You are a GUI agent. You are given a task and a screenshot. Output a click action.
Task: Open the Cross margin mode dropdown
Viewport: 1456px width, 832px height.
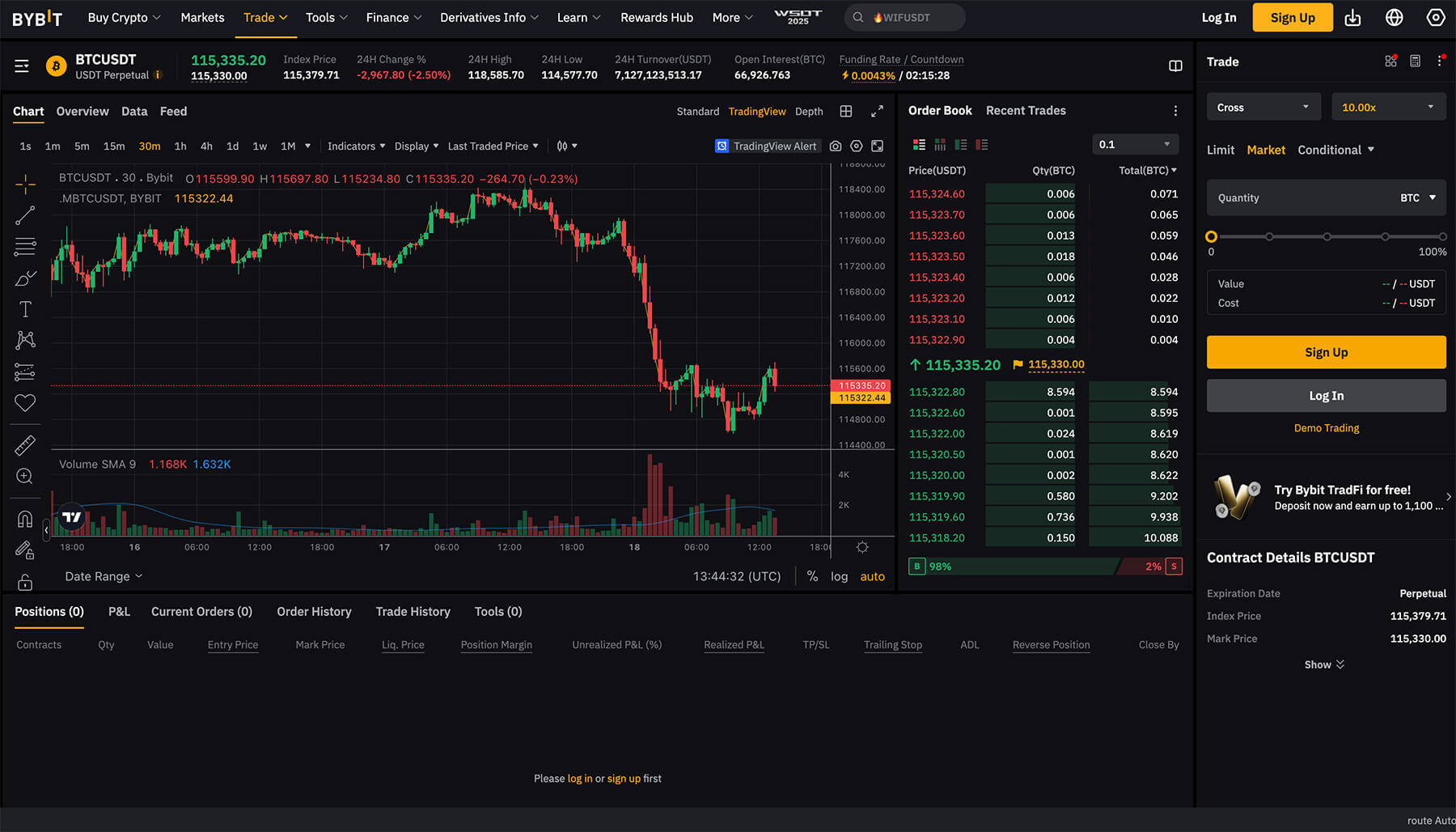coord(1263,107)
